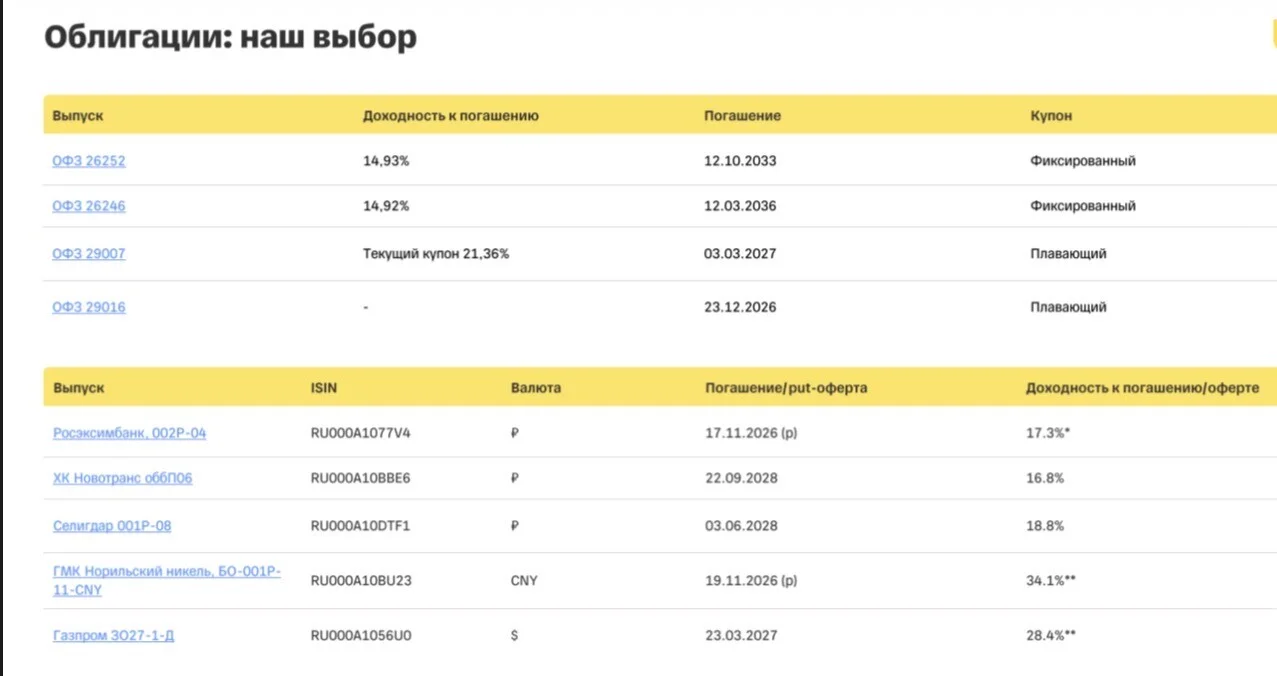Screen dimensions: 1277x676
Task: Click the $ currency cell in Газпром row
Action: tap(514, 635)
